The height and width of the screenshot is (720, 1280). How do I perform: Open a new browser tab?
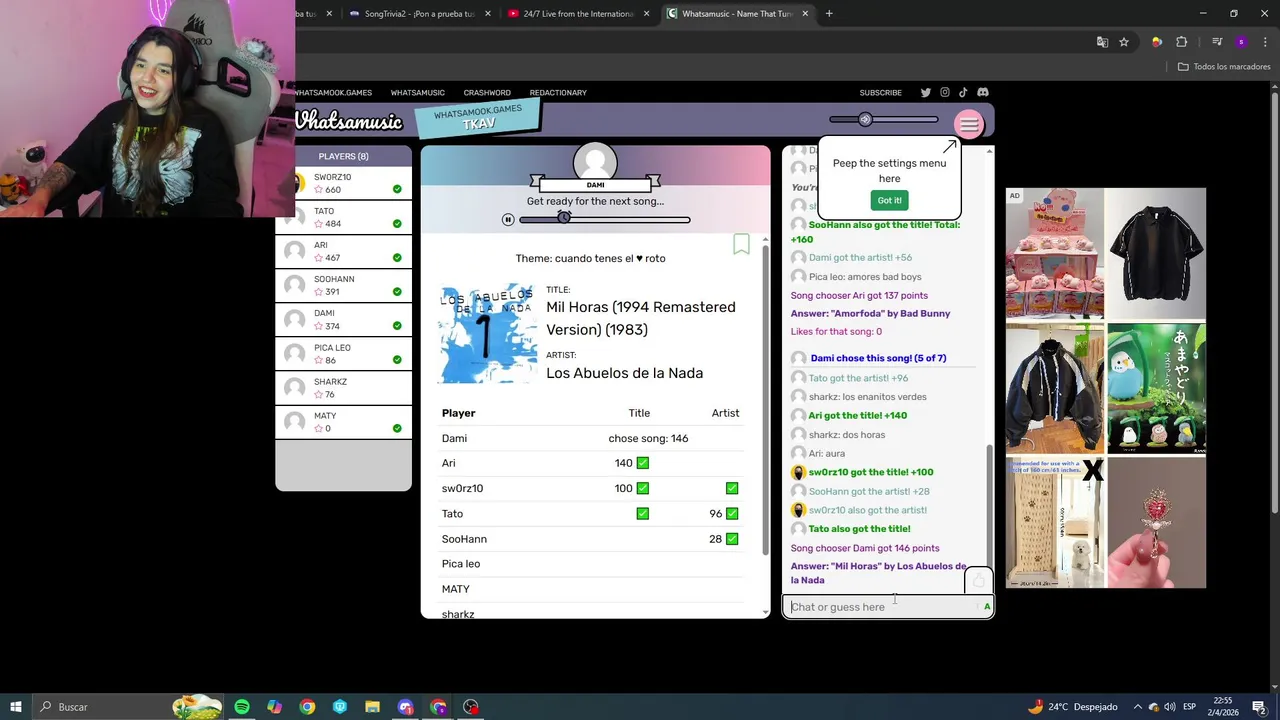point(829,14)
